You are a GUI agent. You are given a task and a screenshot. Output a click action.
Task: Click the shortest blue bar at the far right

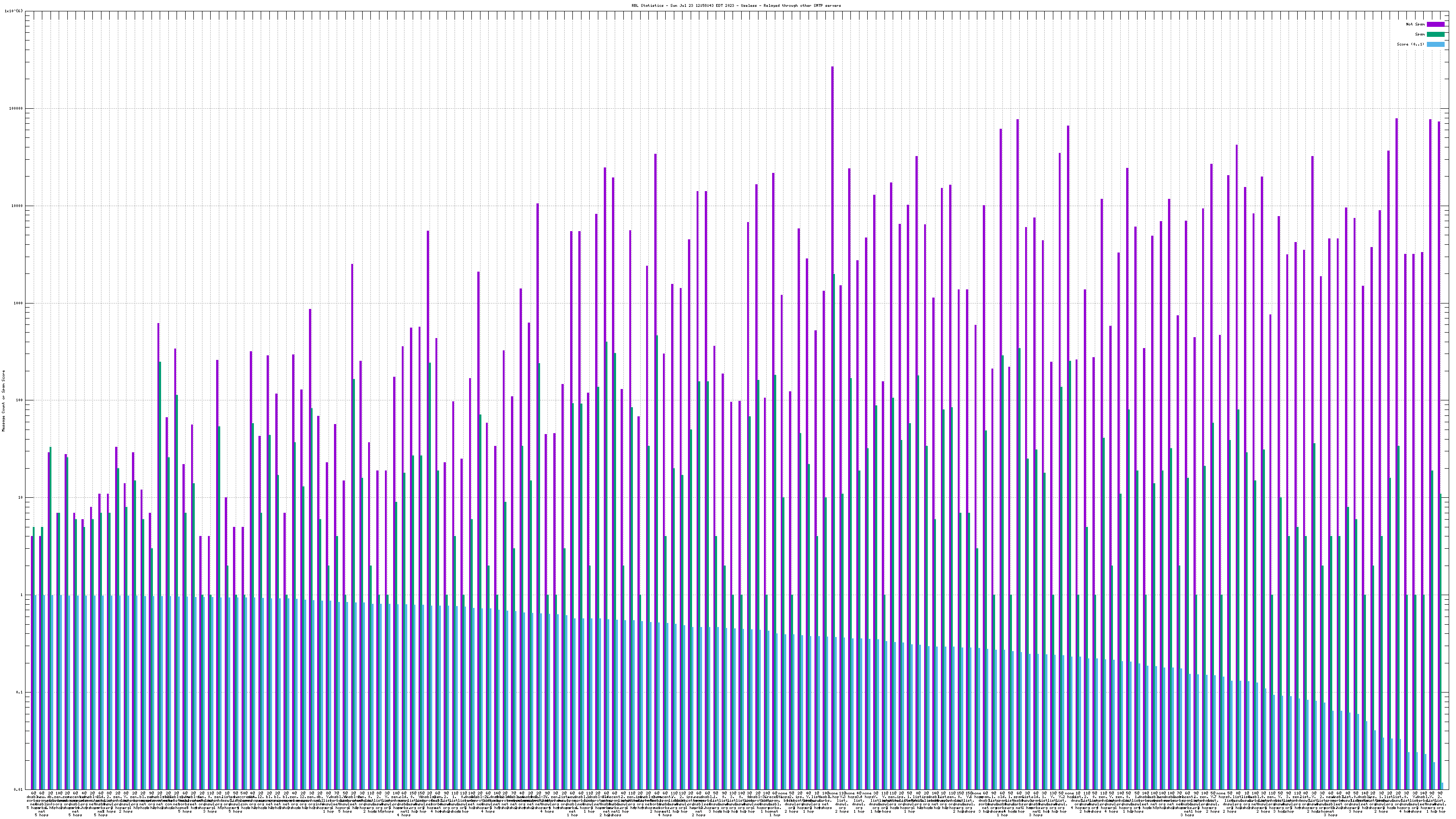pos(1442,786)
